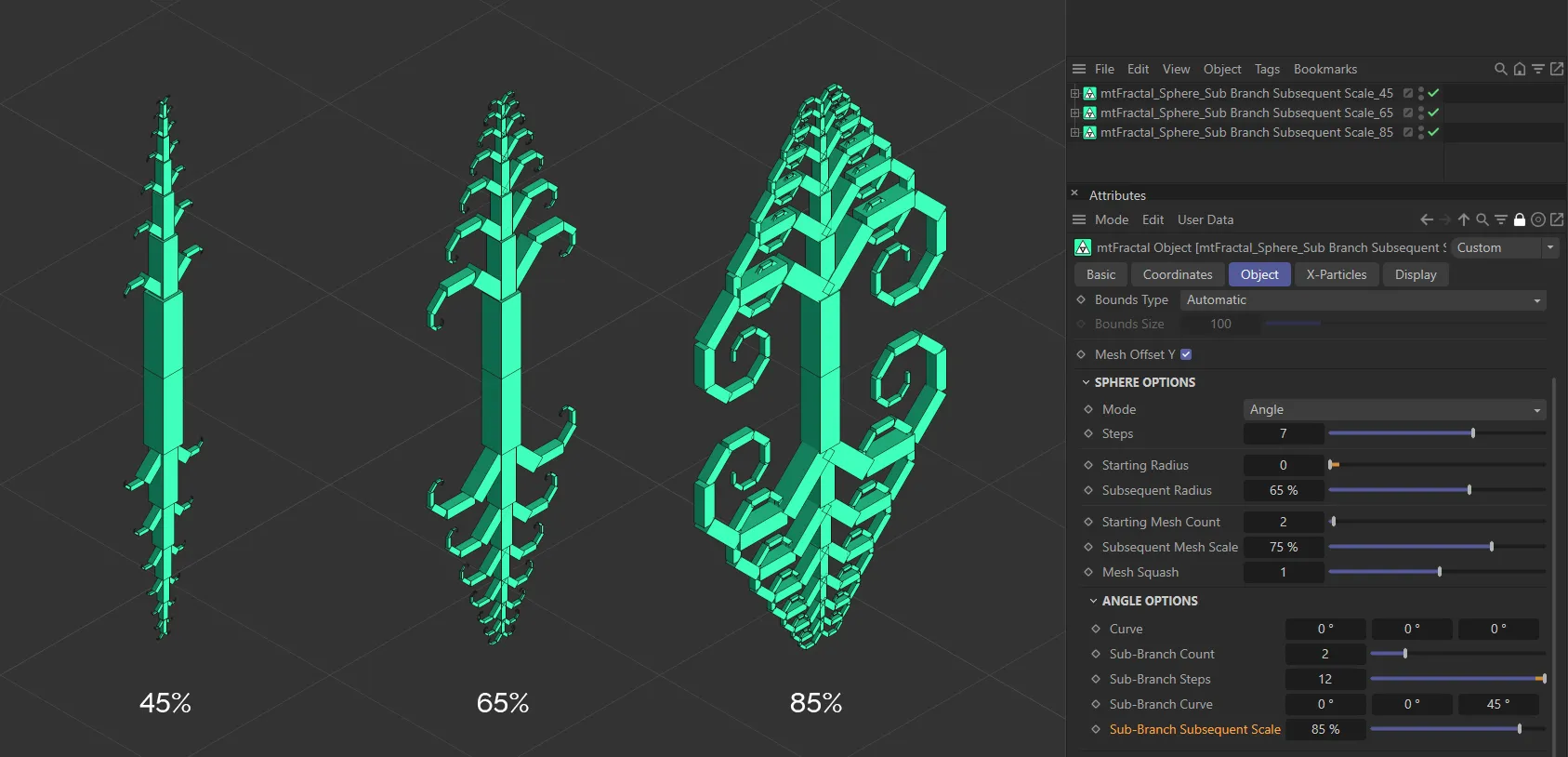Open Bounds Type Automatic dropdown
This screenshot has height=757, width=1568.
(x=1363, y=299)
